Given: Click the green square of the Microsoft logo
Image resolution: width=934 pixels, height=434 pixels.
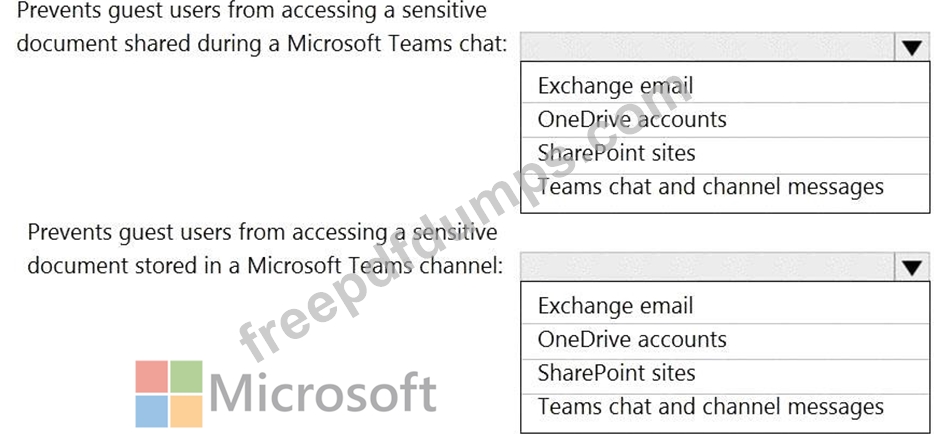Looking at the screenshot, I should pos(186,376).
